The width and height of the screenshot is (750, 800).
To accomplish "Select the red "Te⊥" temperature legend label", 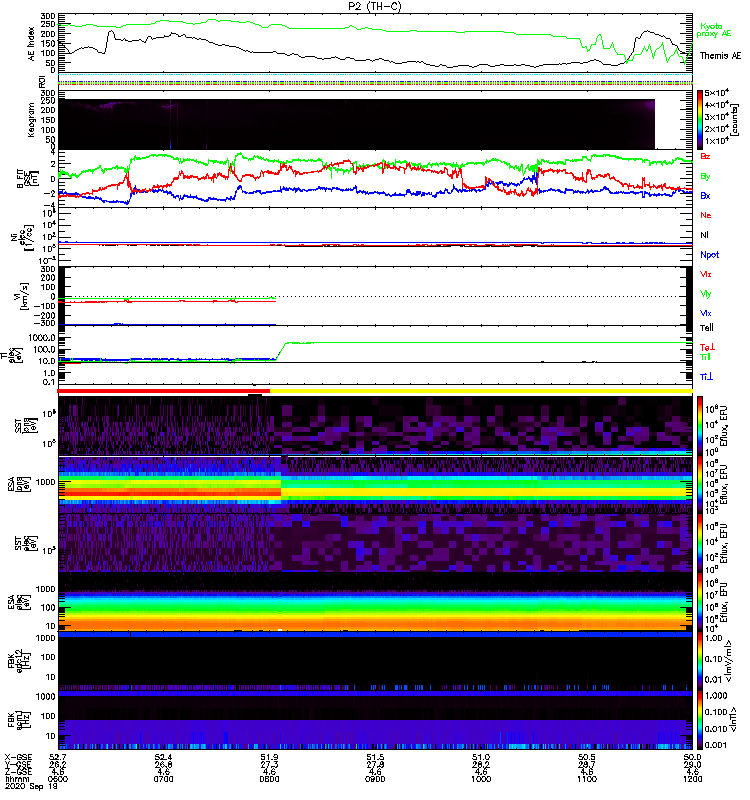I will (x=707, y=347).
